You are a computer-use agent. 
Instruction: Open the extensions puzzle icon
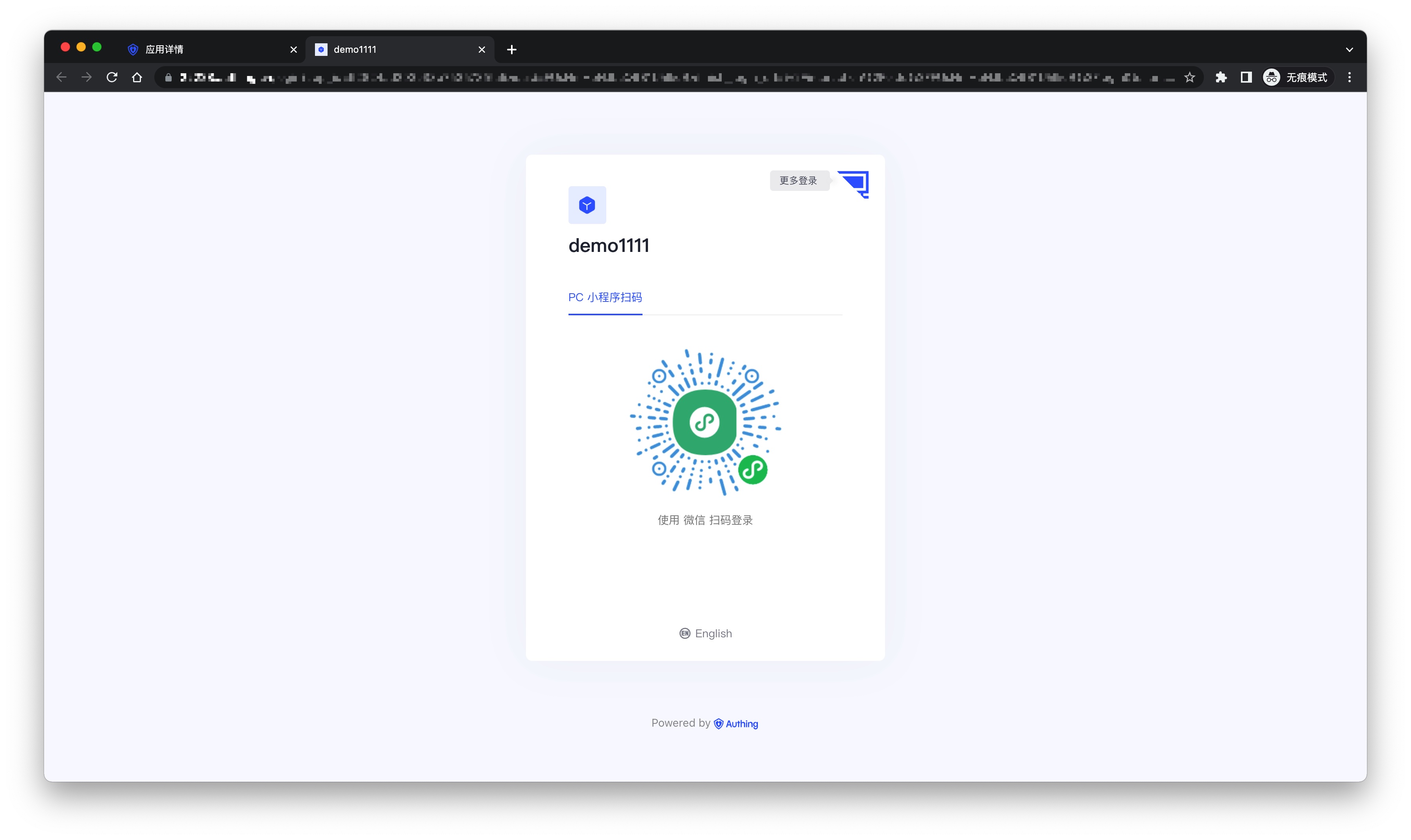[x=1221, y=78]
